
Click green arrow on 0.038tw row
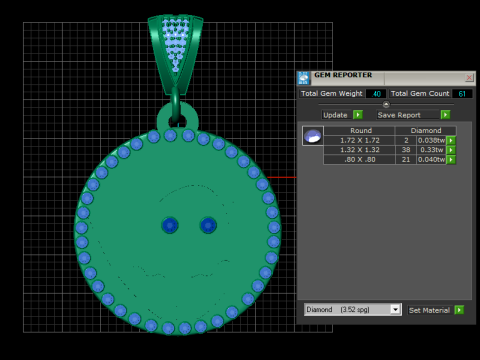[x=451, y=140]
